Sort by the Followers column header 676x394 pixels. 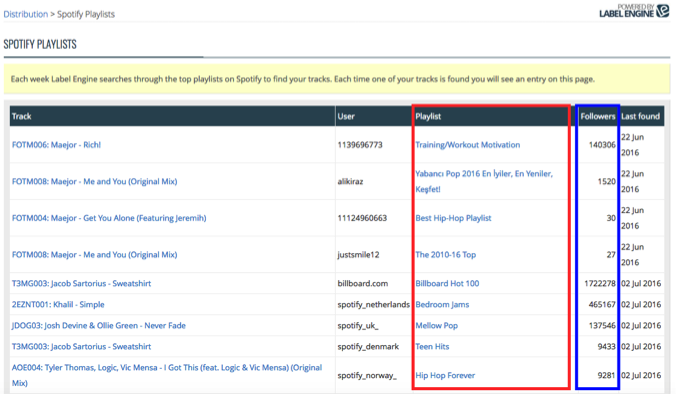pyautogui.click(x=598, y=116)
